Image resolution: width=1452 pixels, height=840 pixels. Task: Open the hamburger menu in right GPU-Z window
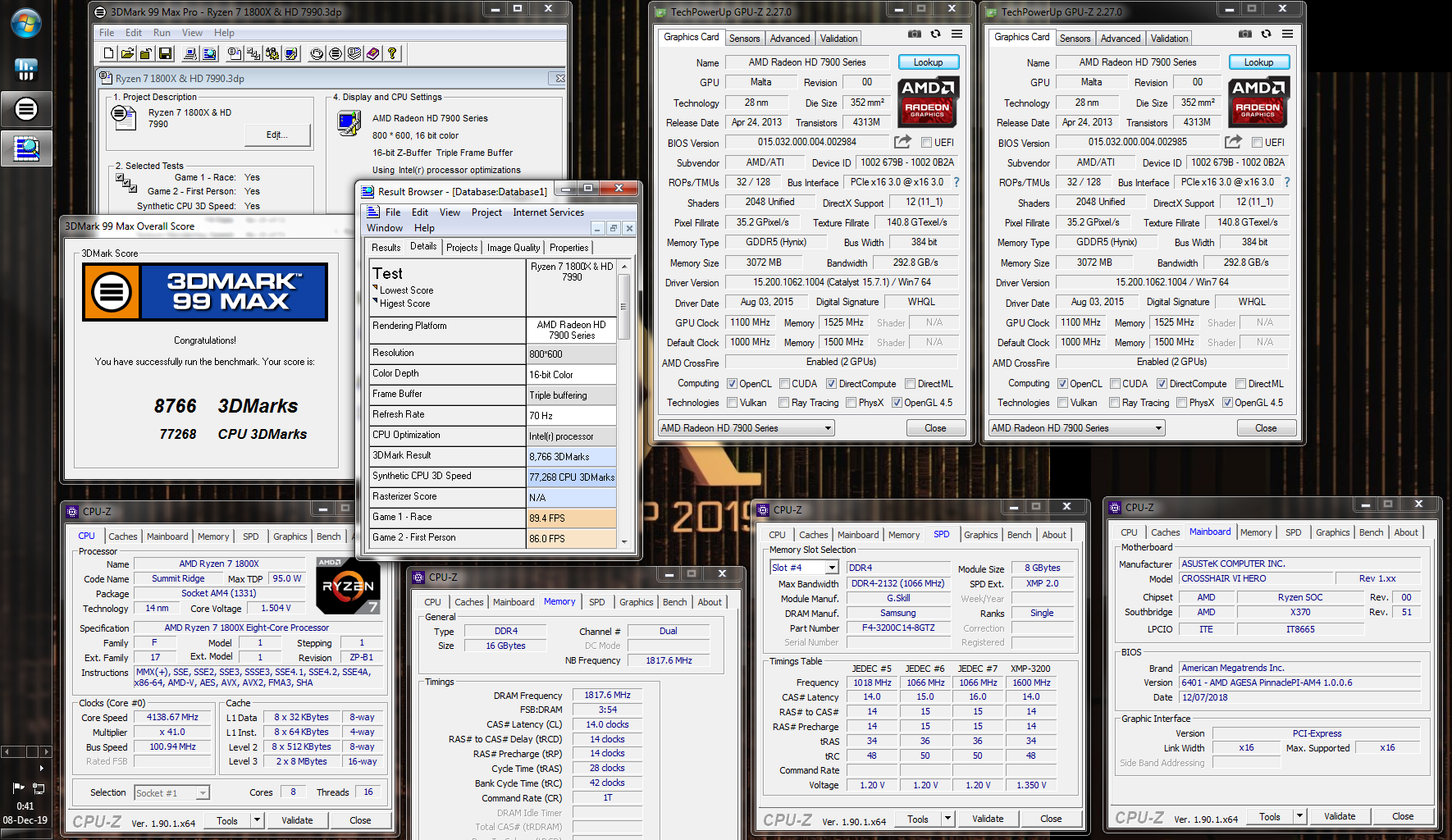tap(1287, 34)
